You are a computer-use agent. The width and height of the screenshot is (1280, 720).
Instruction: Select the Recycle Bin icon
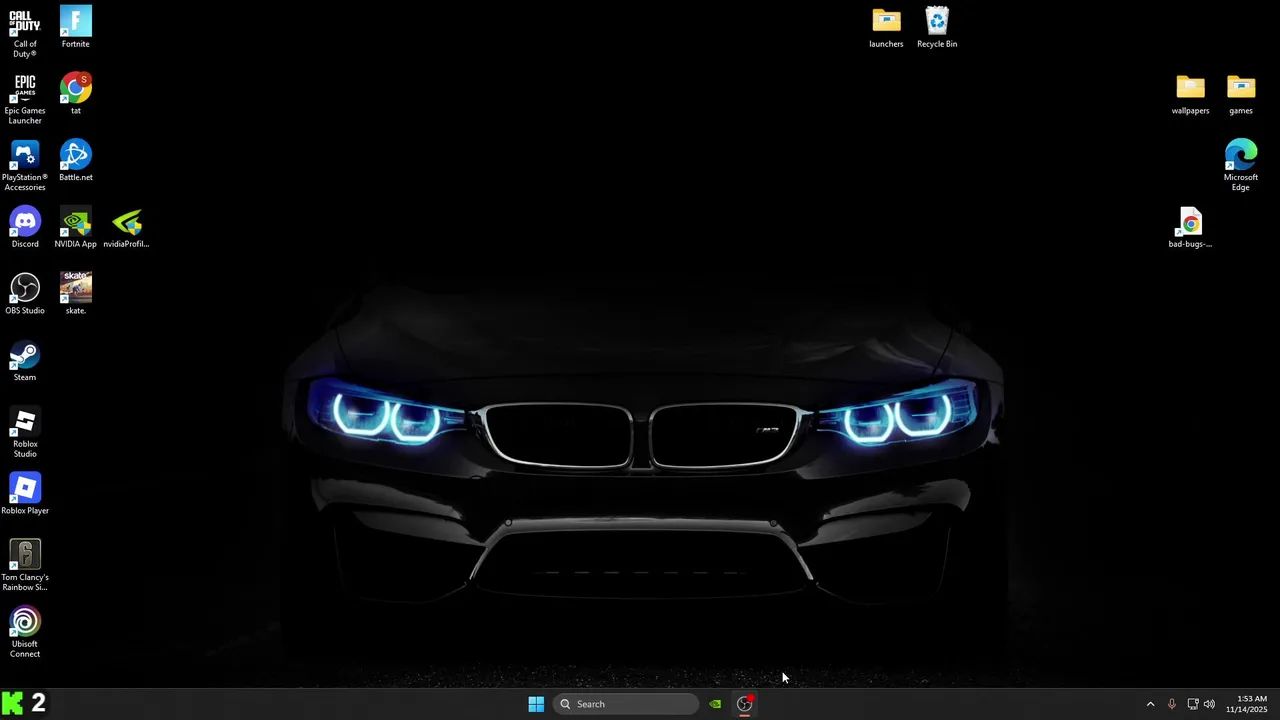click(x=937, y=27)
